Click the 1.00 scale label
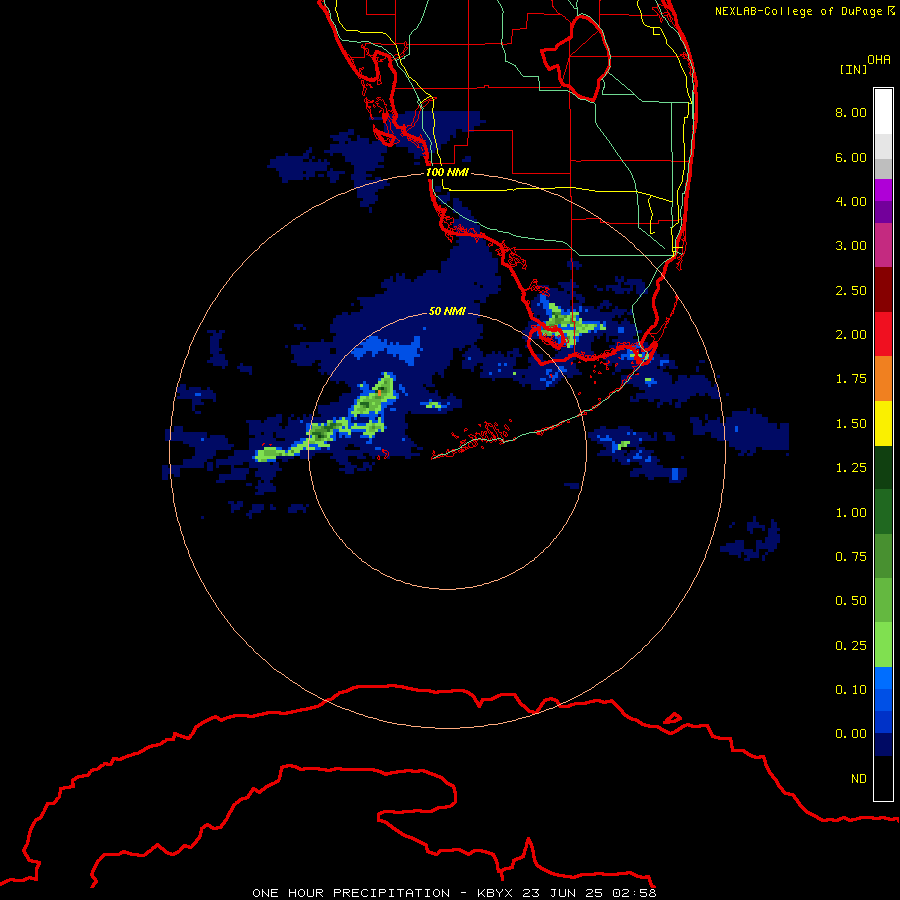 851,513
